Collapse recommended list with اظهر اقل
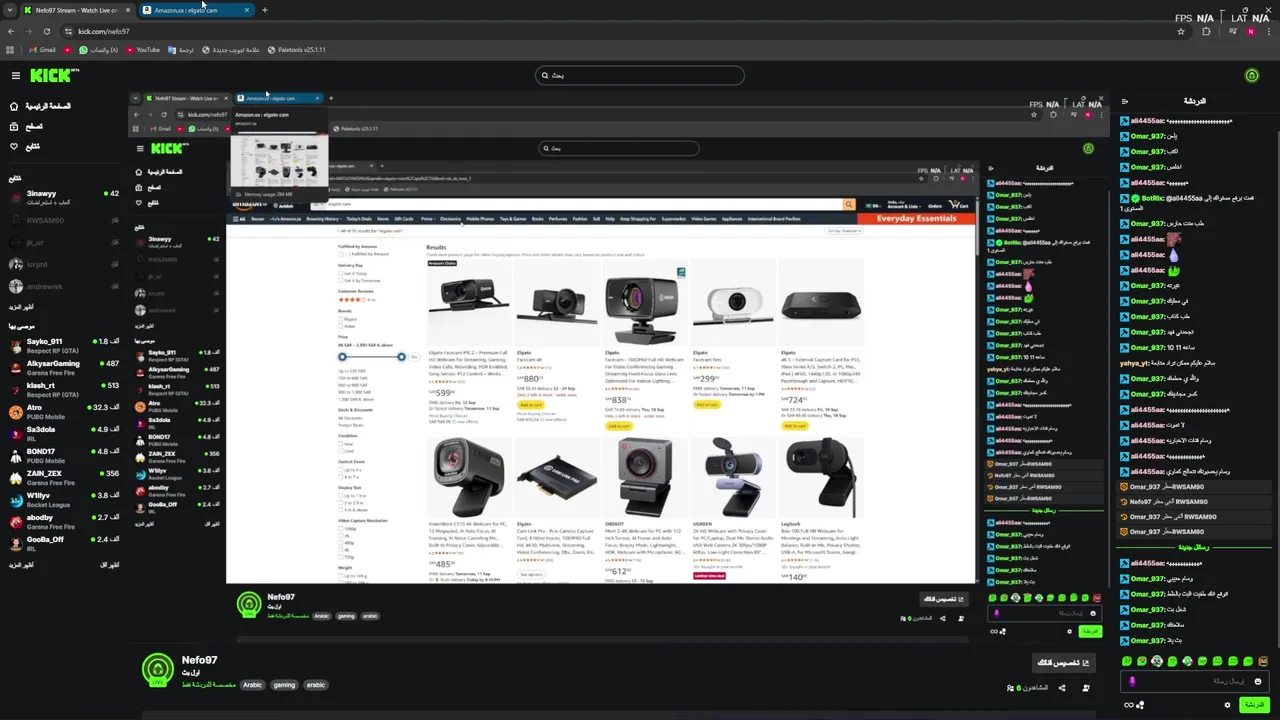This screenshot has height=720, width=1280. [109, 565]
